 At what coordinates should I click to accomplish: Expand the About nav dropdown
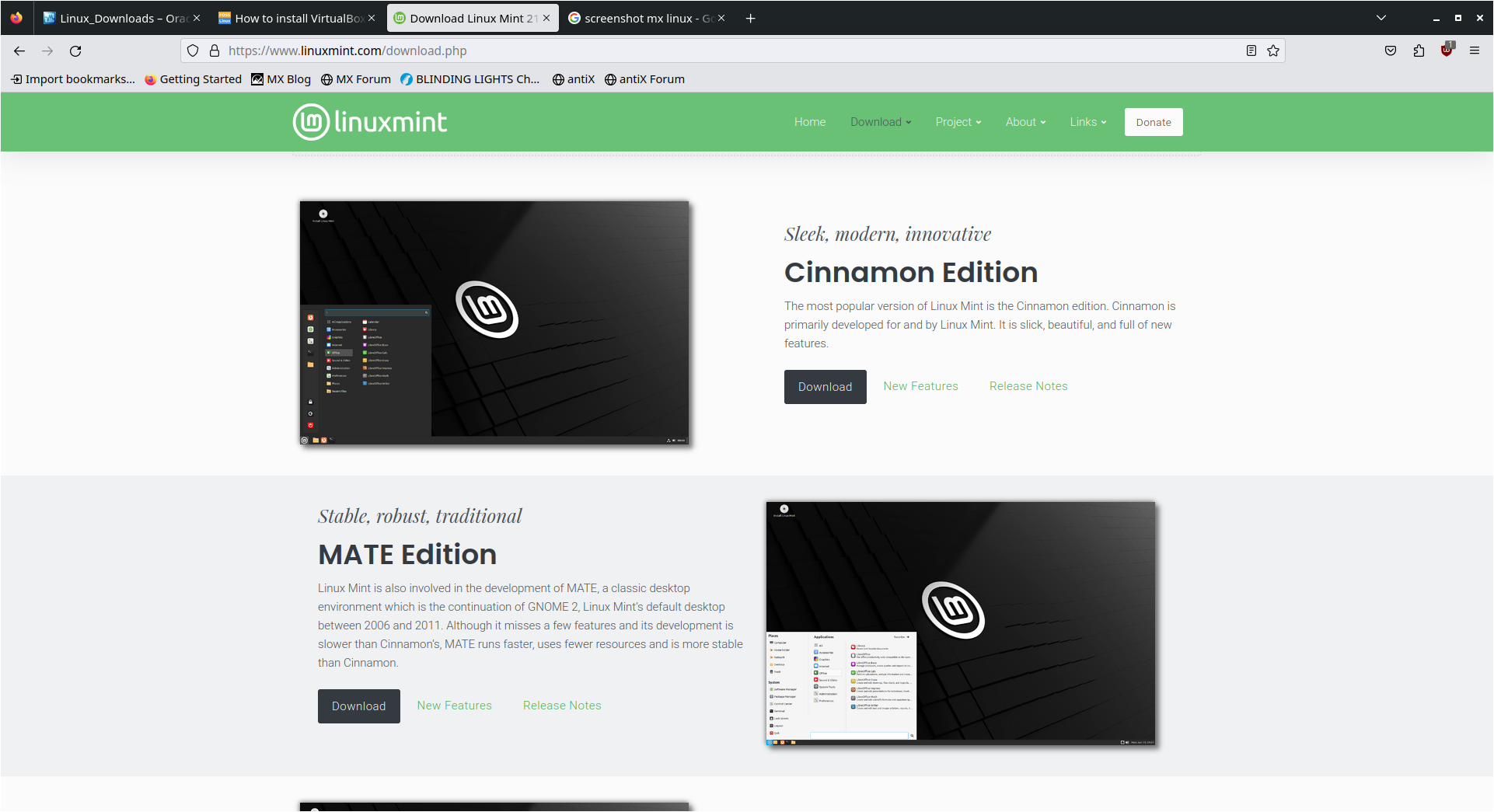(1025, 122)
